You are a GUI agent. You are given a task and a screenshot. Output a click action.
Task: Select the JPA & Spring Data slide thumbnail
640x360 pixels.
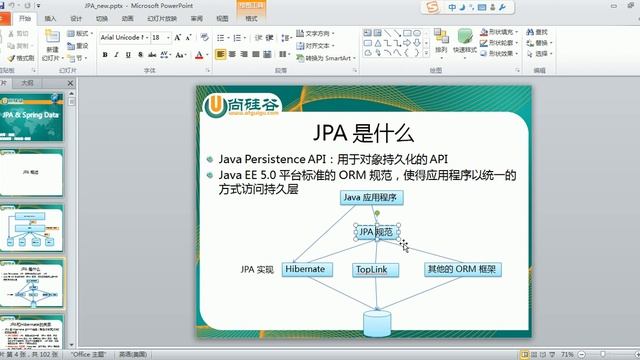point(31,117)
